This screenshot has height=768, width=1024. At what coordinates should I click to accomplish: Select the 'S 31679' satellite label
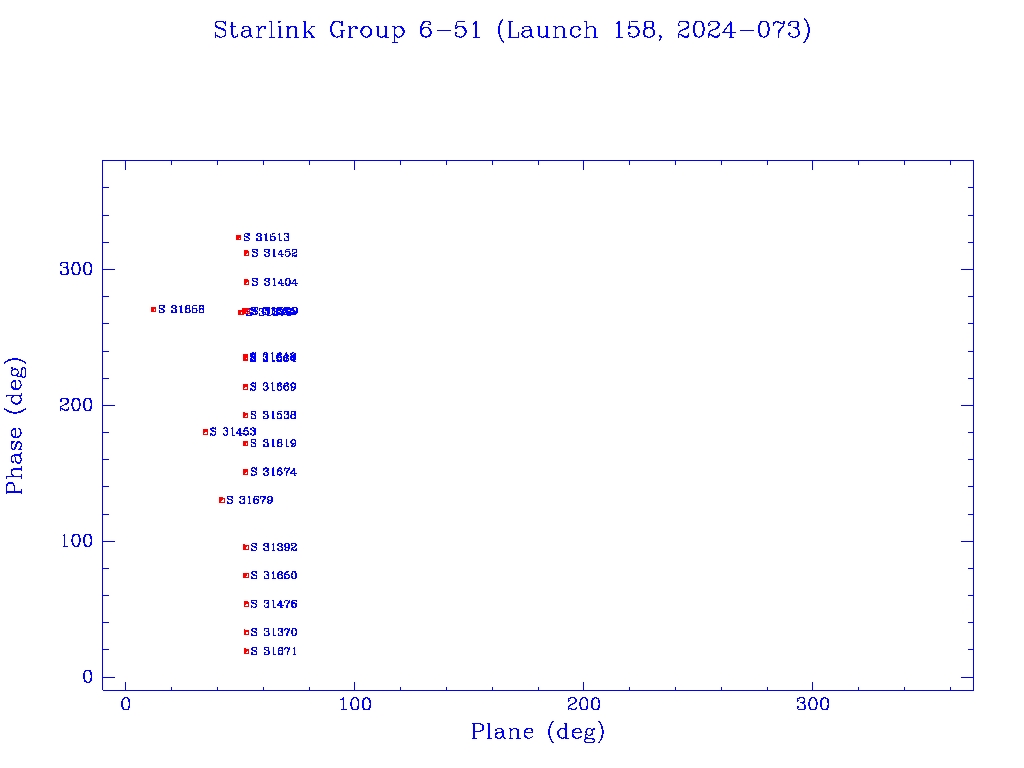coord(249,500)
